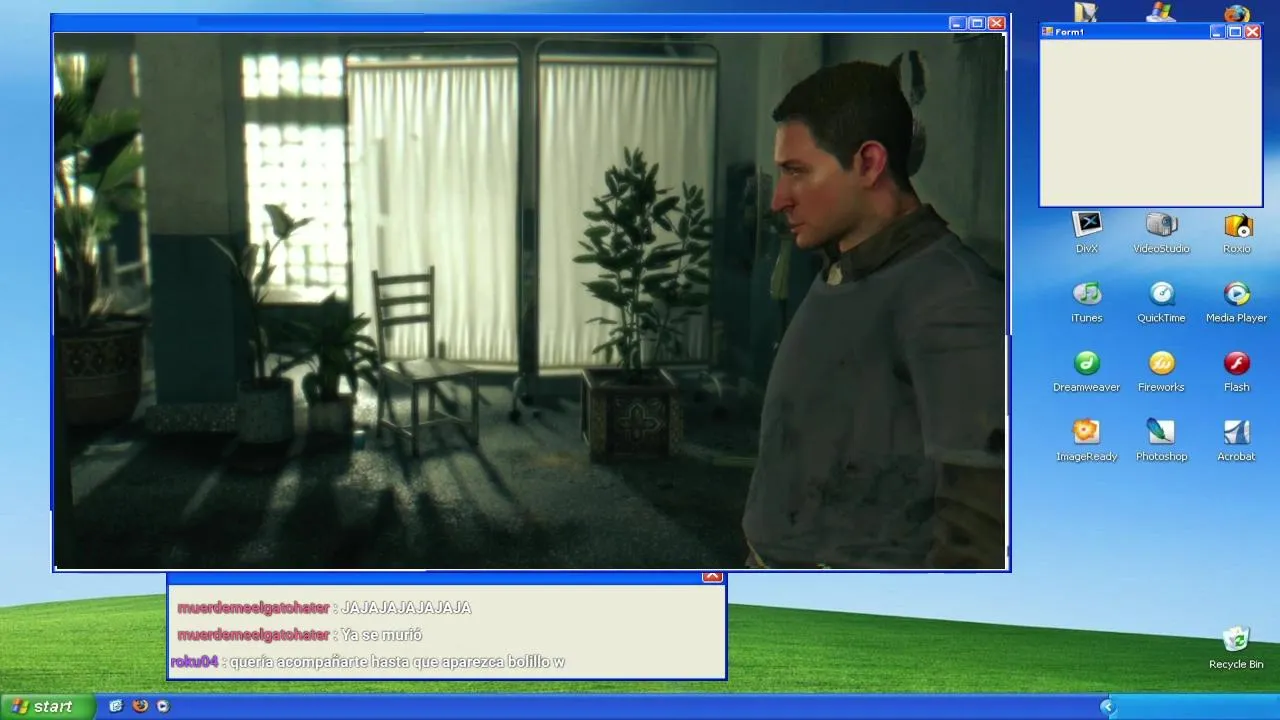
Task: Maximize the game video window
Action: point(977,23)
